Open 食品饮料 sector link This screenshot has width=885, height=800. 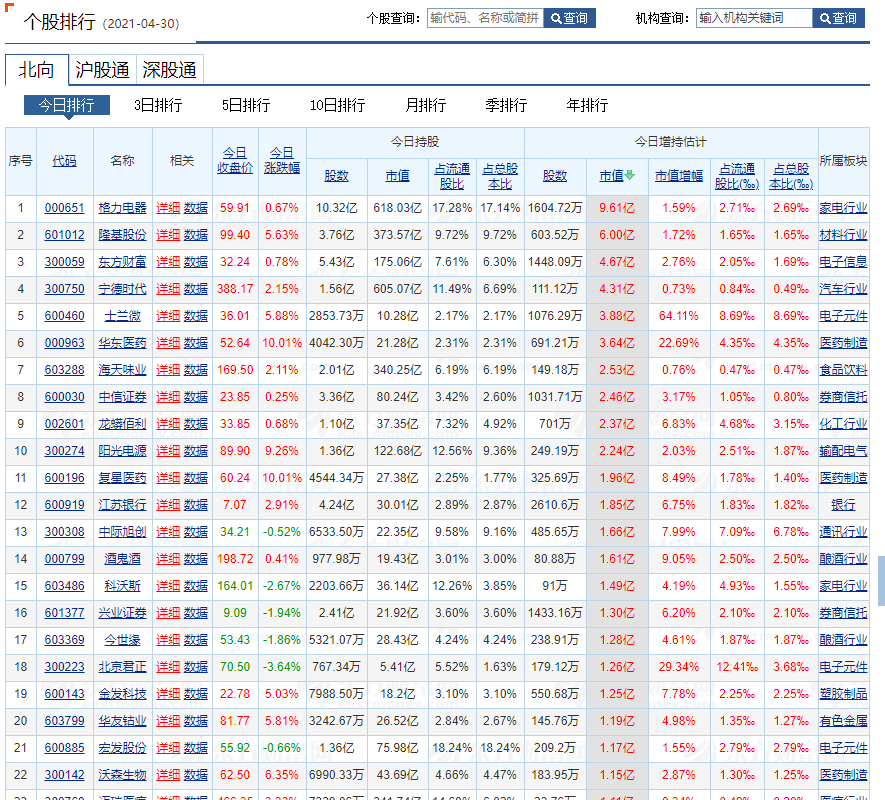(843, 370)
